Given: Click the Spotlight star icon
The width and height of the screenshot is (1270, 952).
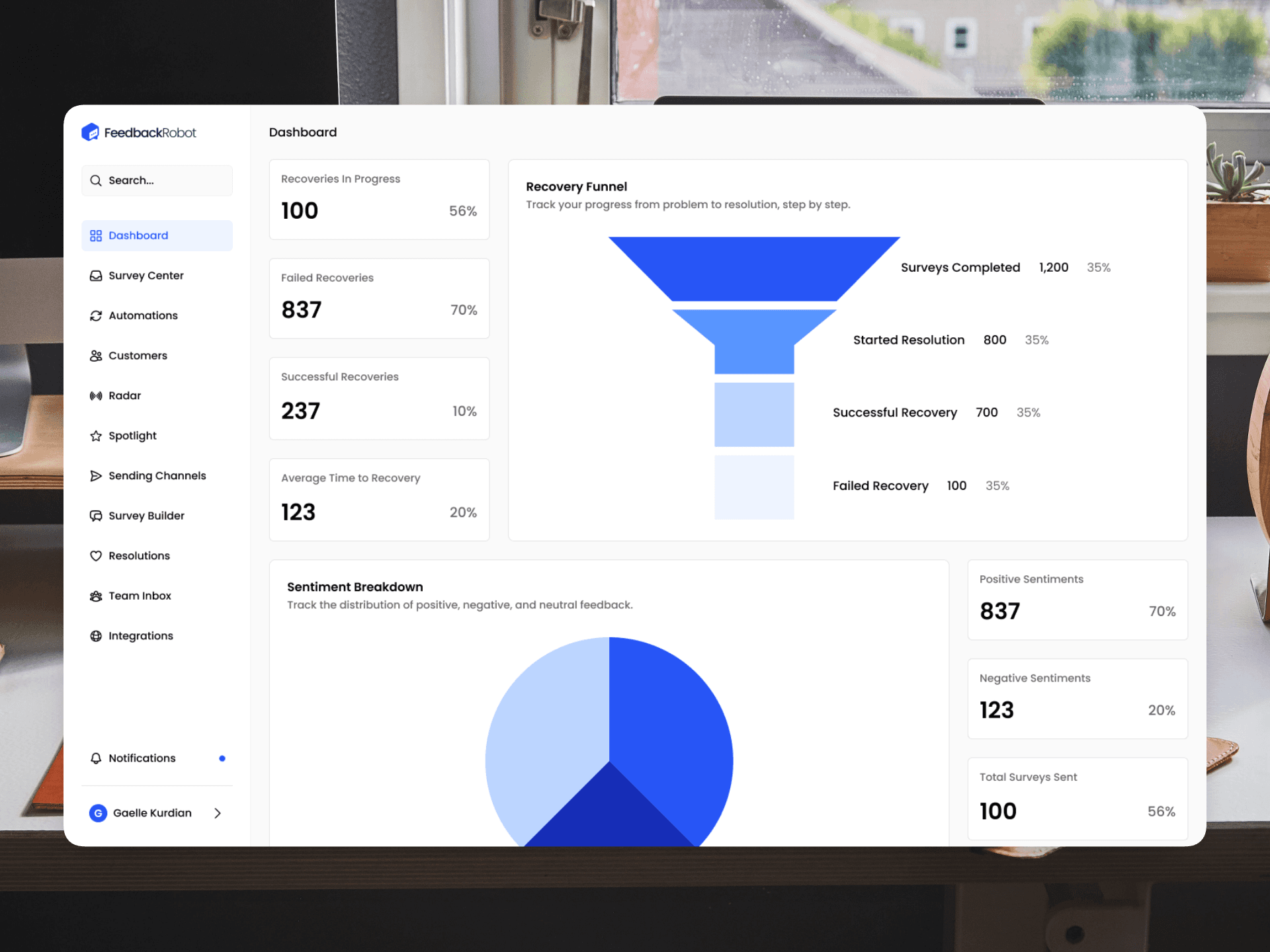Looking at the screenshot, I should tap(96, 436).
